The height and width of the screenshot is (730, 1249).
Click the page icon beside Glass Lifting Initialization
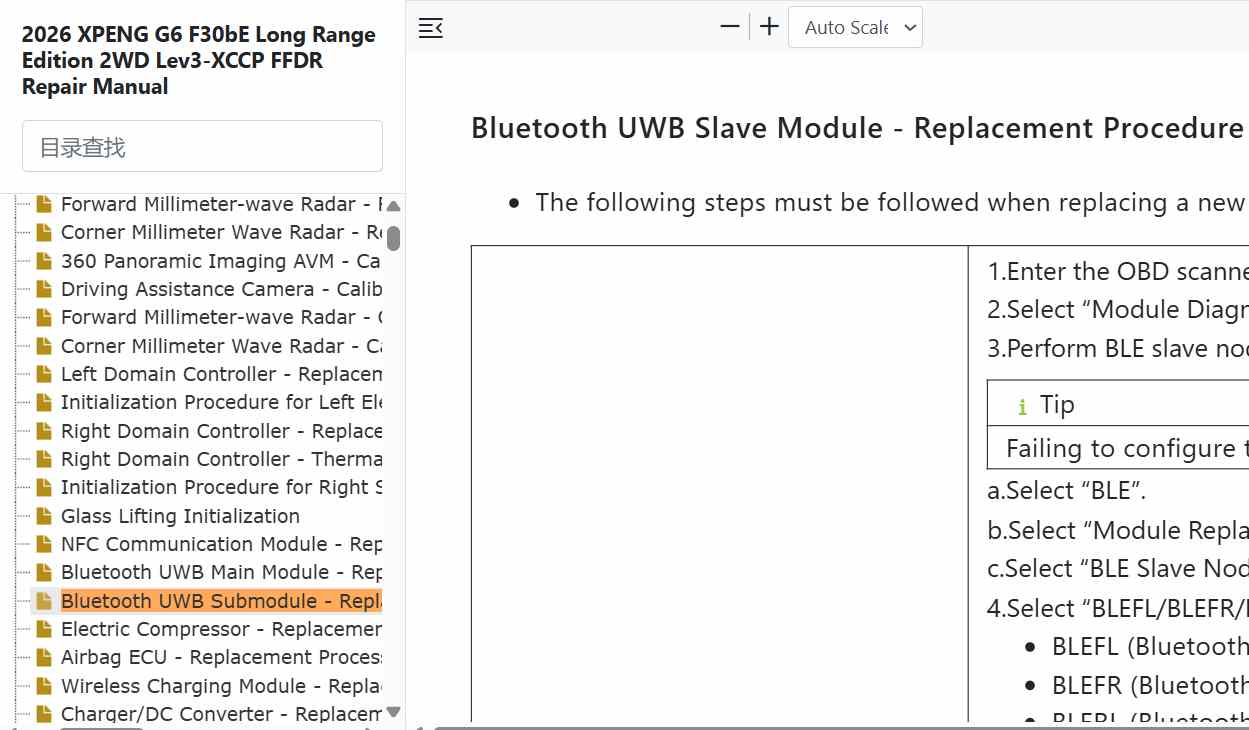[x=43, y=516]
